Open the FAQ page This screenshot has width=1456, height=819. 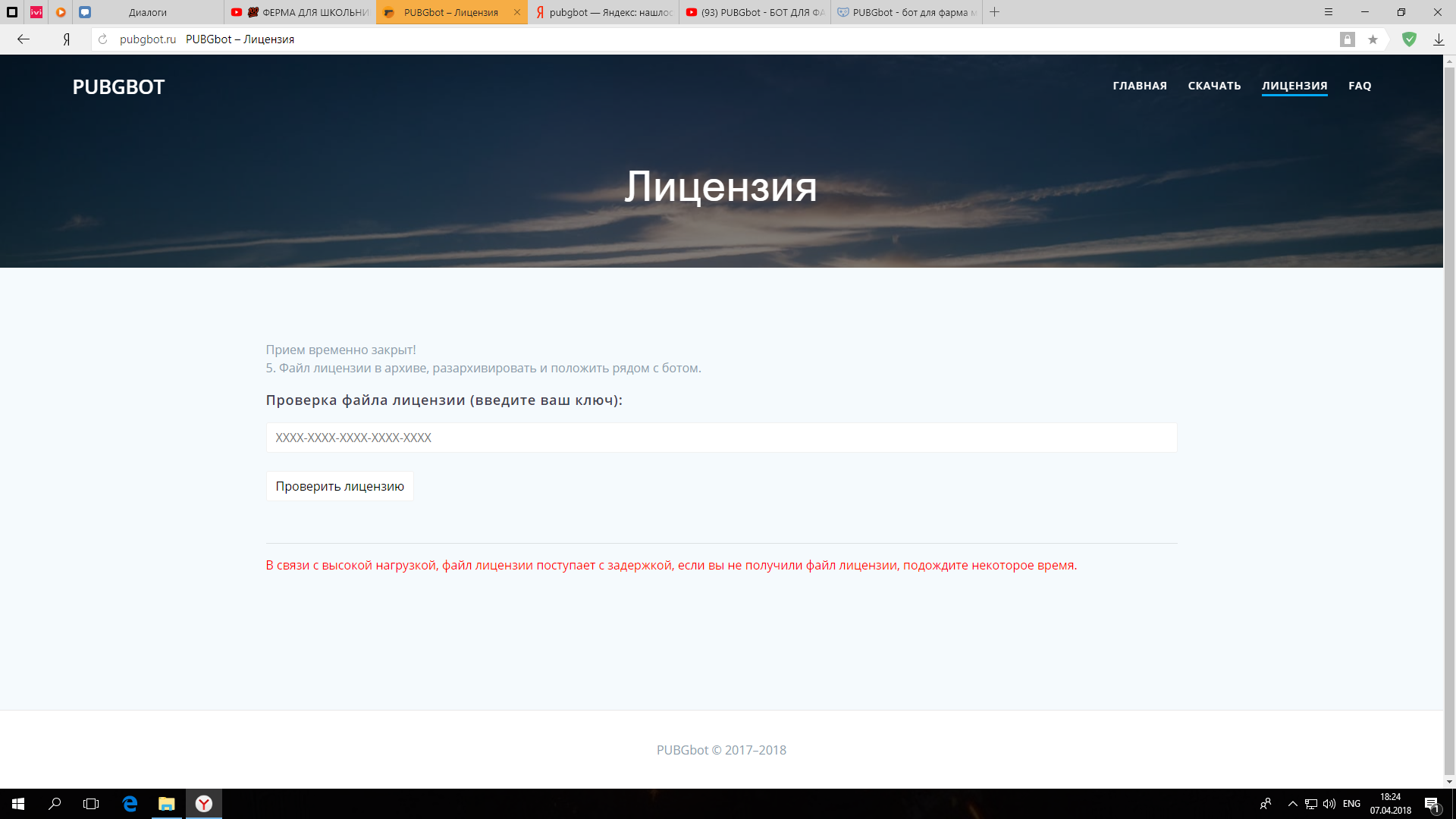(1360, 86)
